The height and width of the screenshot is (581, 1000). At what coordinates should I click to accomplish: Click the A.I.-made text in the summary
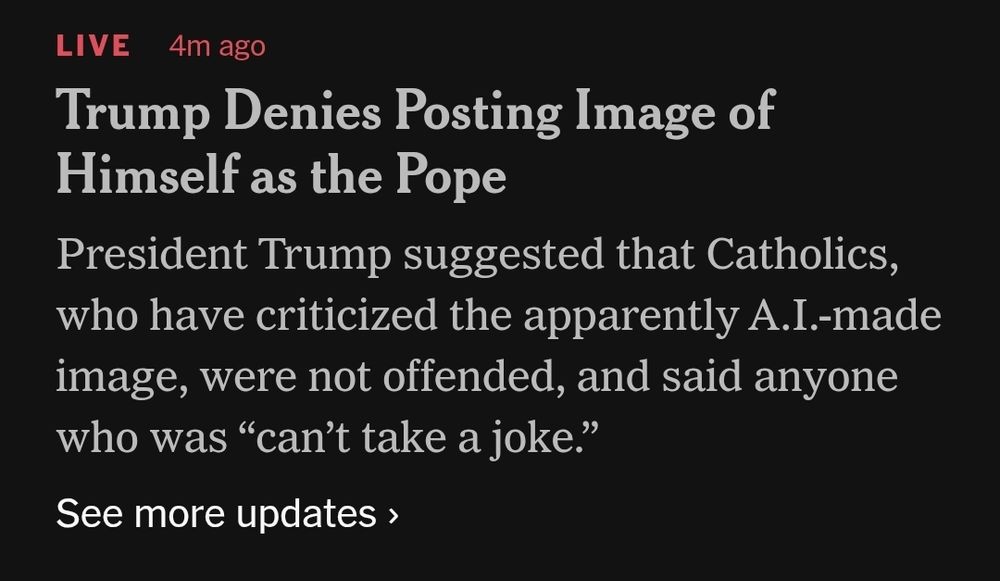click(x=838, y=316)
